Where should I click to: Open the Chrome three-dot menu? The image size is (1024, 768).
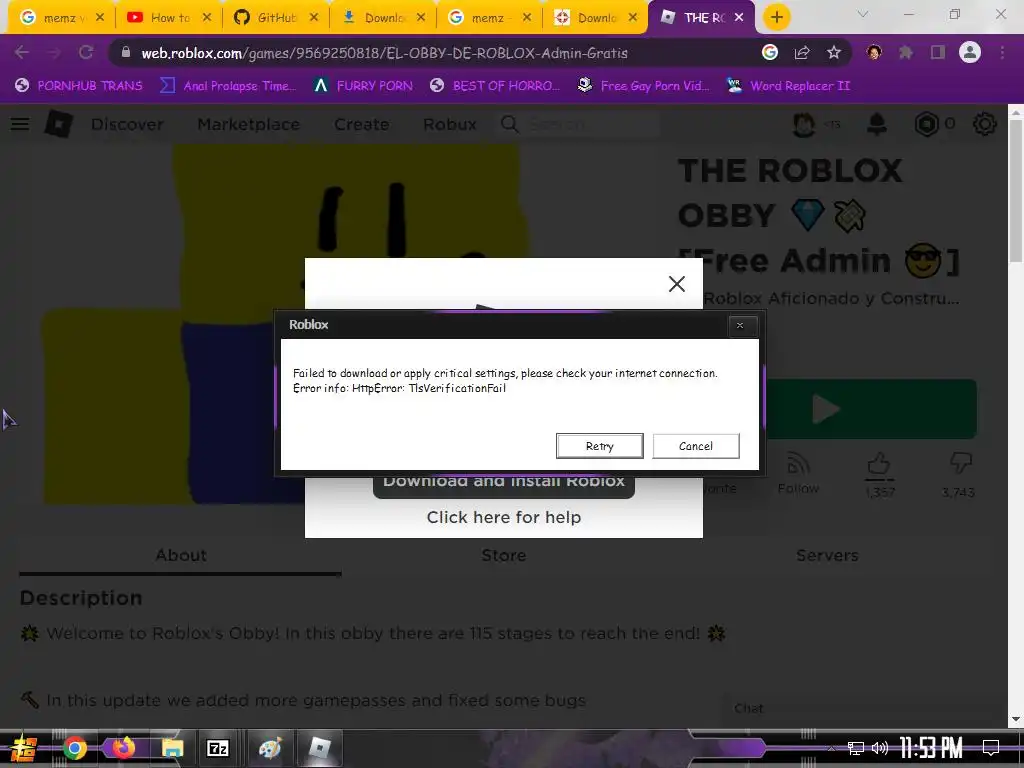click(1002, 52)
